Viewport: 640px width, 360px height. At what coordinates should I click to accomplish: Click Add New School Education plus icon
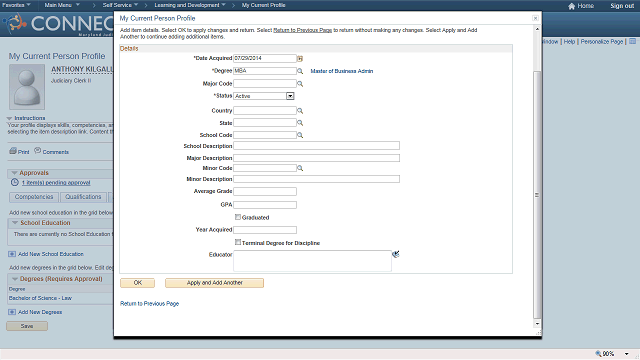12,254
